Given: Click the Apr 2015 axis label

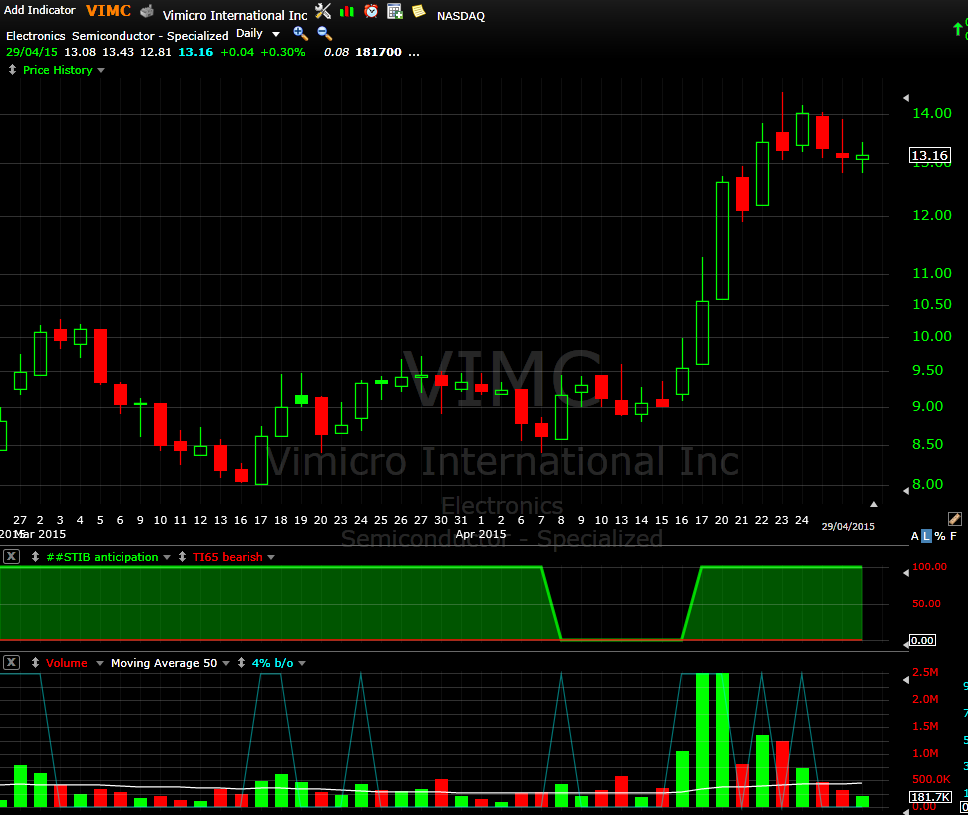Looking at the screenshot, I should click(480, 534).
